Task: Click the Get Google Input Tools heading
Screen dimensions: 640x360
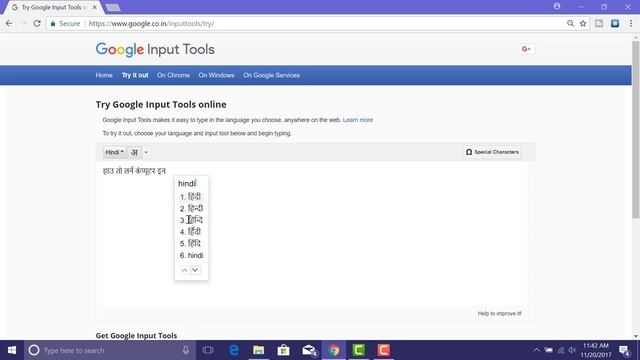Action: click(x=136, y=336)
